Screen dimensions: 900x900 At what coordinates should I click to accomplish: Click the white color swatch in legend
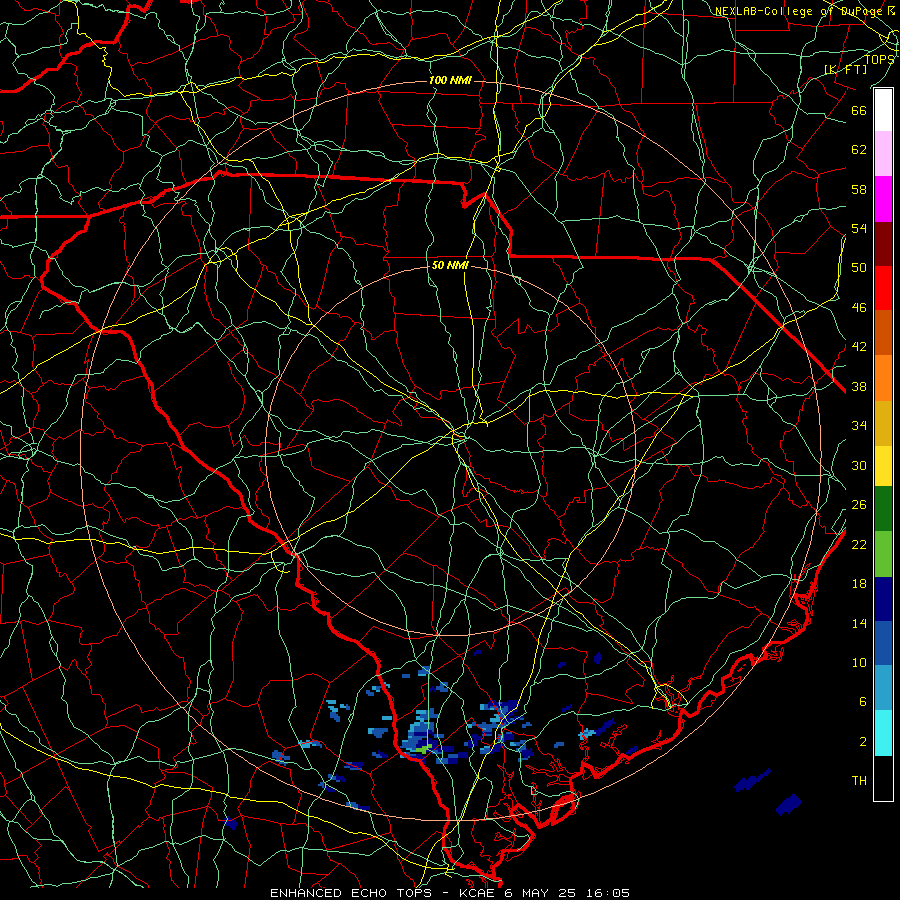(x=883, y=110)
